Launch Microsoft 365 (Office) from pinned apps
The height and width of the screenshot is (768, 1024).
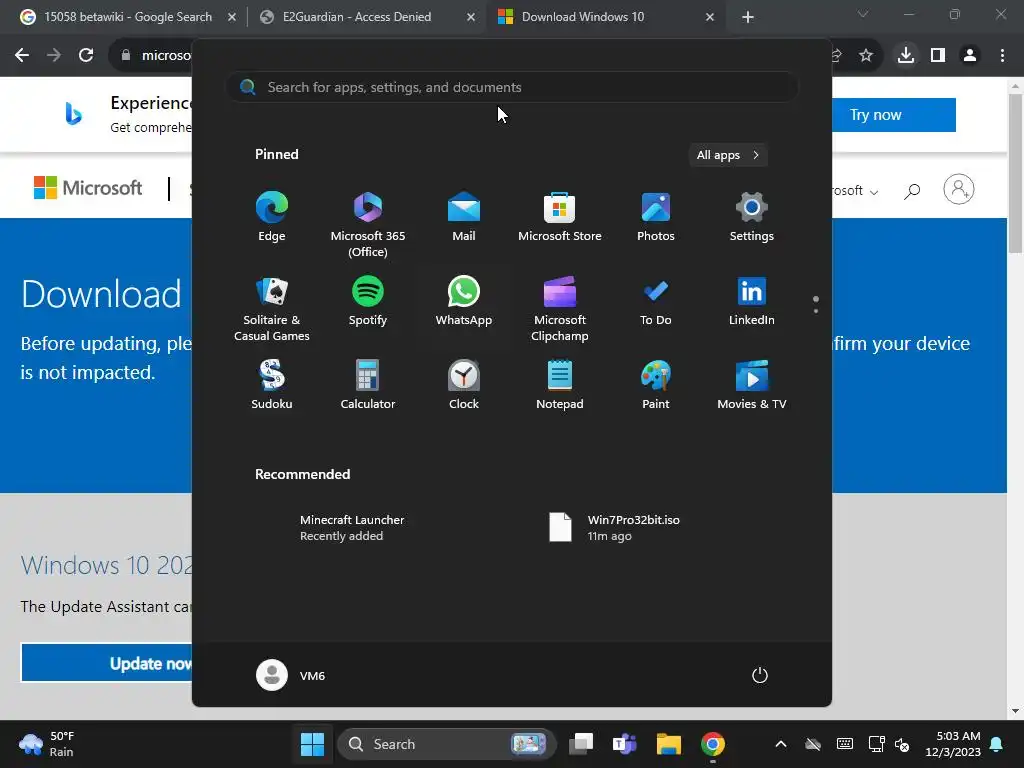click(x=368, y=225)
